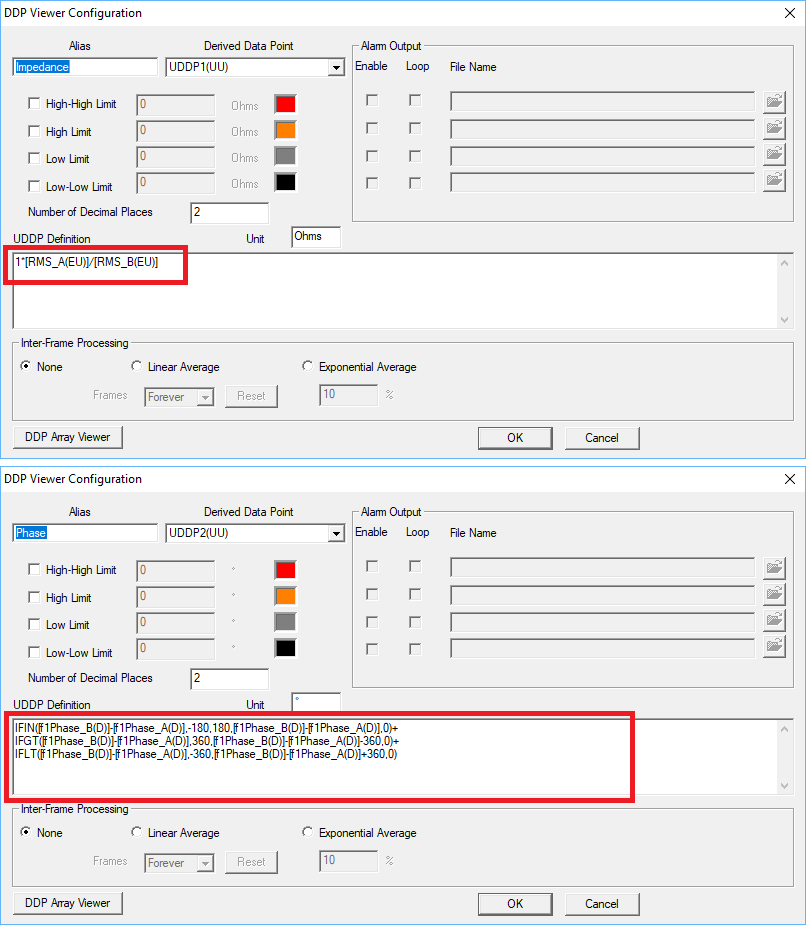Click scroll up arrow in Phase definition box
This screenshot has height=926, width=806.
pos(784,729)
